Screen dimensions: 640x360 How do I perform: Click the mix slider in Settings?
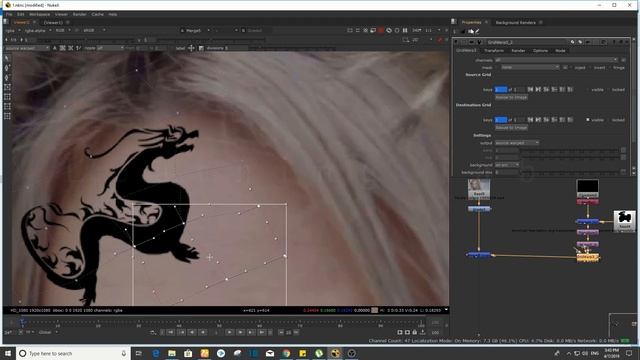pos(569,157)
